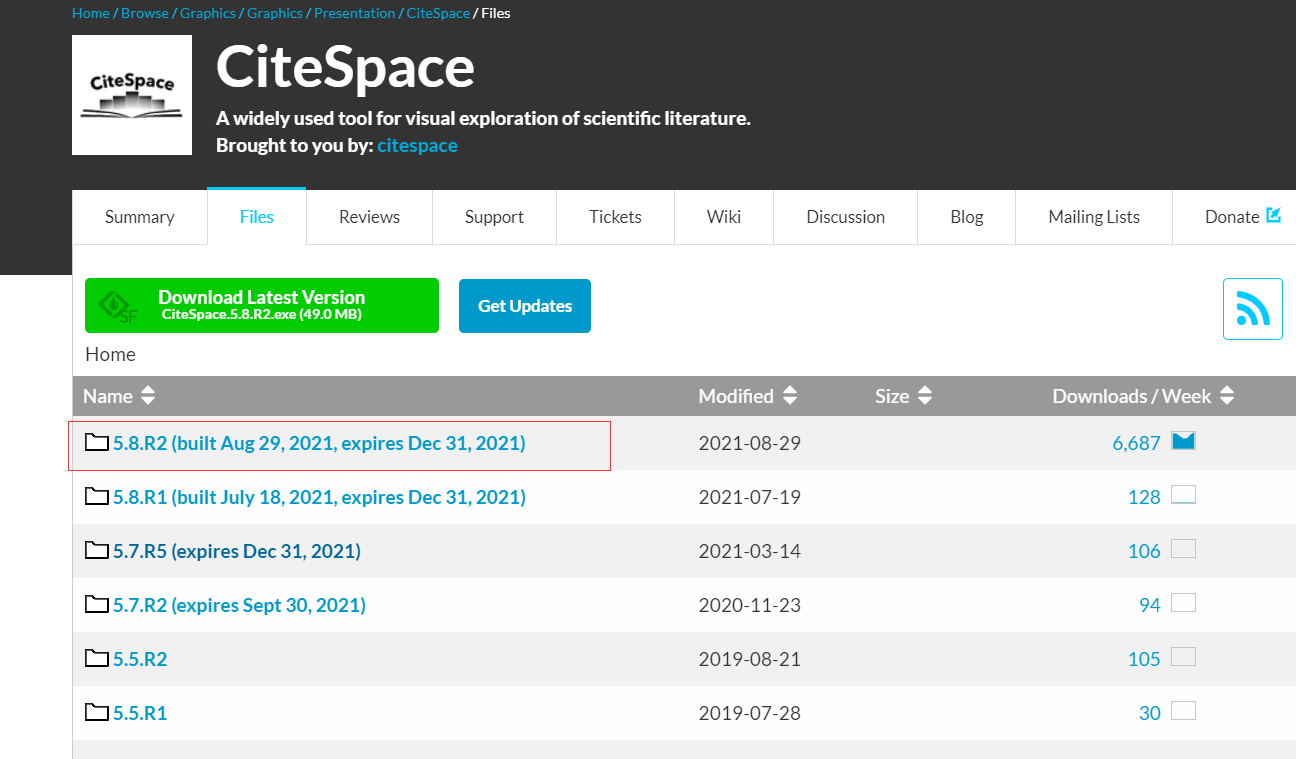Click the download stats chart icon for 5.7.R2
This screenshot has height=759, width=1296.
pyautogui.click(x=1184, y=603)
